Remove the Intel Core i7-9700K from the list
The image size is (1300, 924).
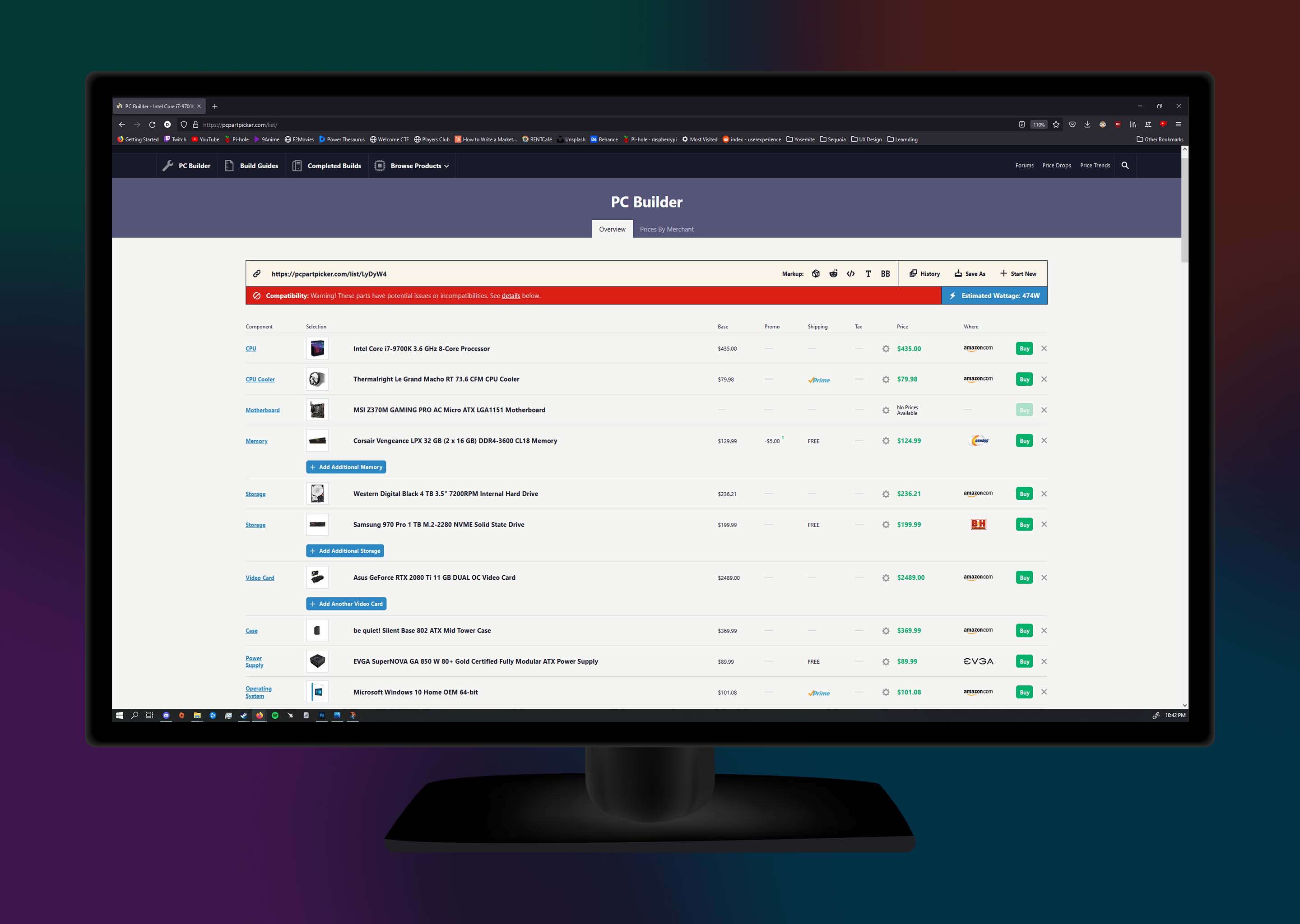tap(1044, 348)
